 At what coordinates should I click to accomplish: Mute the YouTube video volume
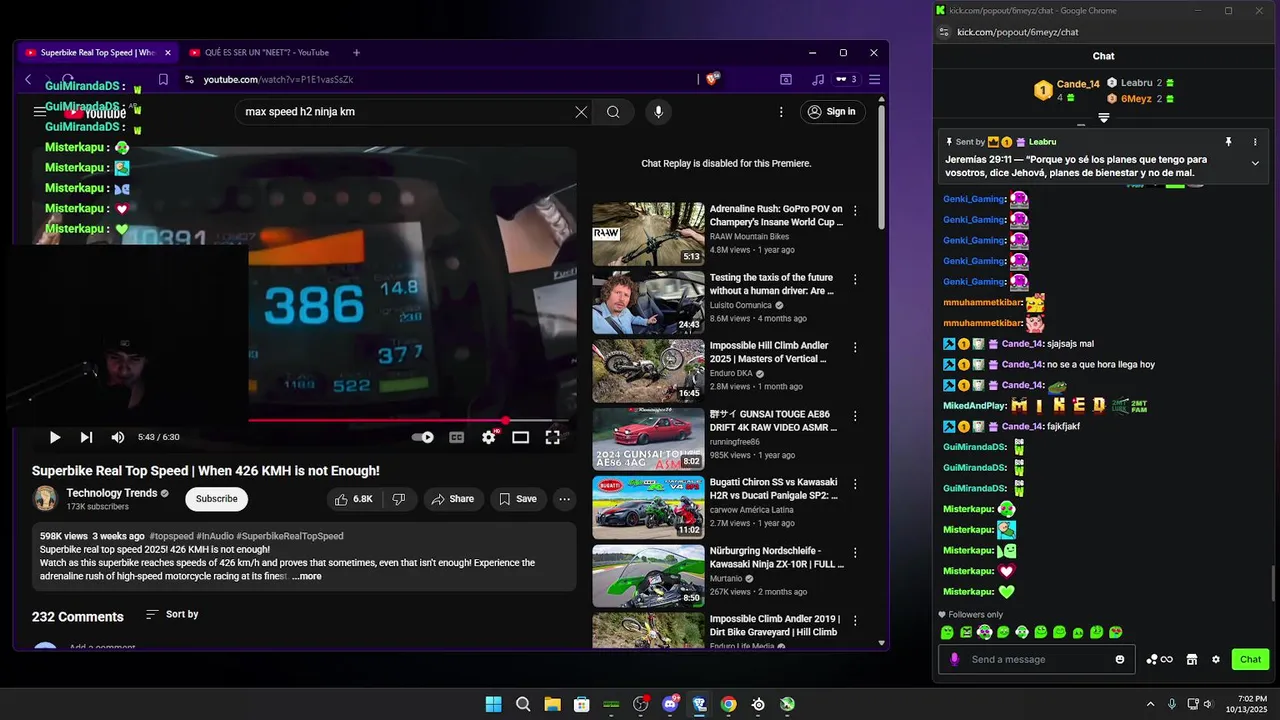(x=118, y=437)
